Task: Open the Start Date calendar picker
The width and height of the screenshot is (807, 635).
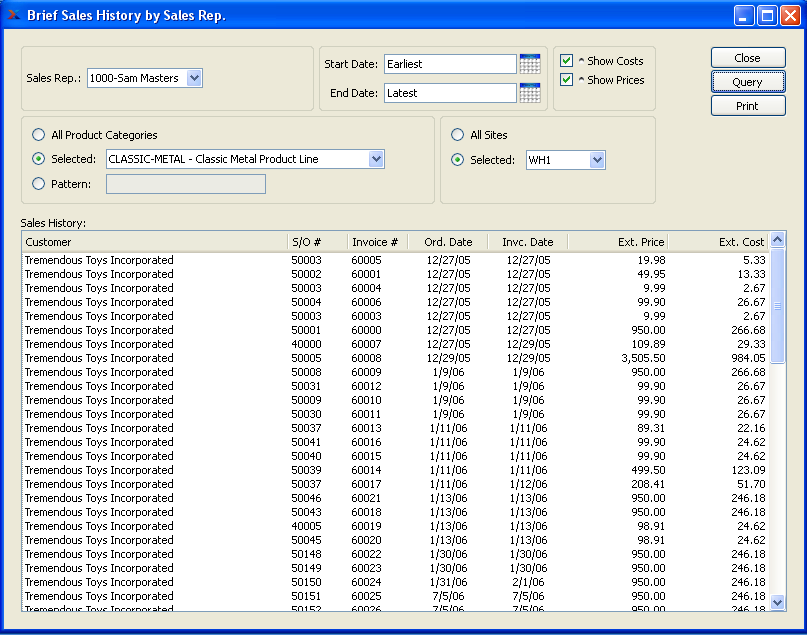Action: (530, 64)
